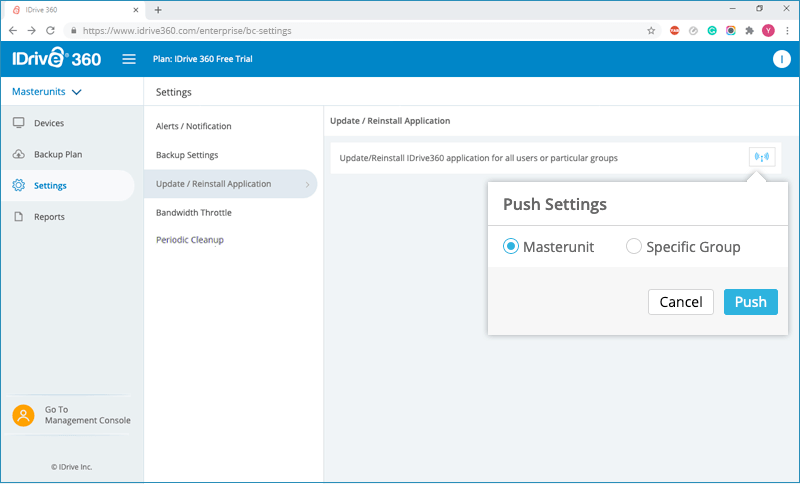The height and width of the screenshot is (484, 800).
Task: Click the © IDrive Inc. footer text
Action: tap(71, 467)
